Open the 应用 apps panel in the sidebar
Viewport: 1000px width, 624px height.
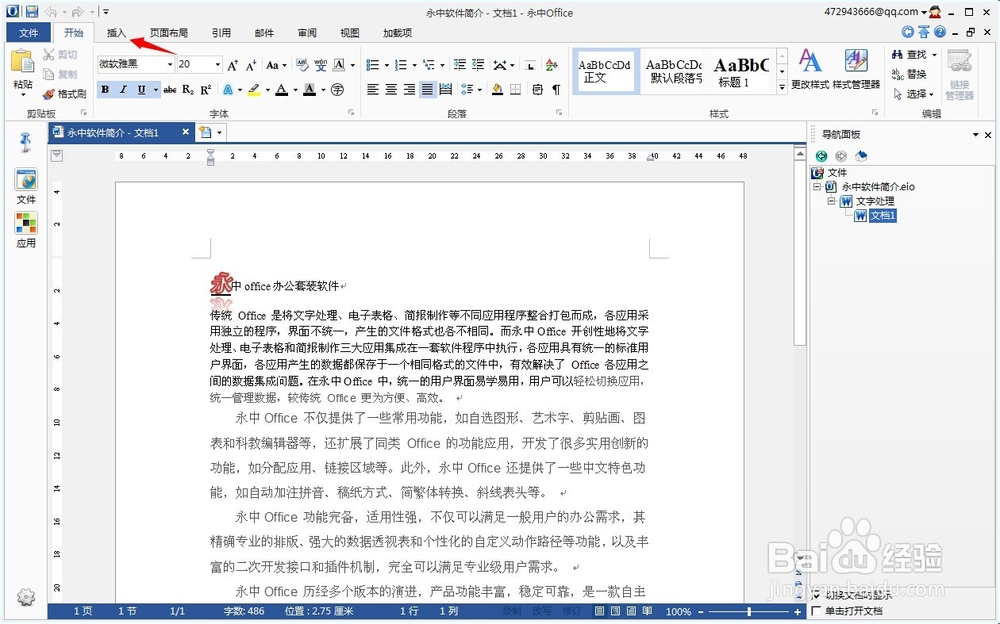26,230
